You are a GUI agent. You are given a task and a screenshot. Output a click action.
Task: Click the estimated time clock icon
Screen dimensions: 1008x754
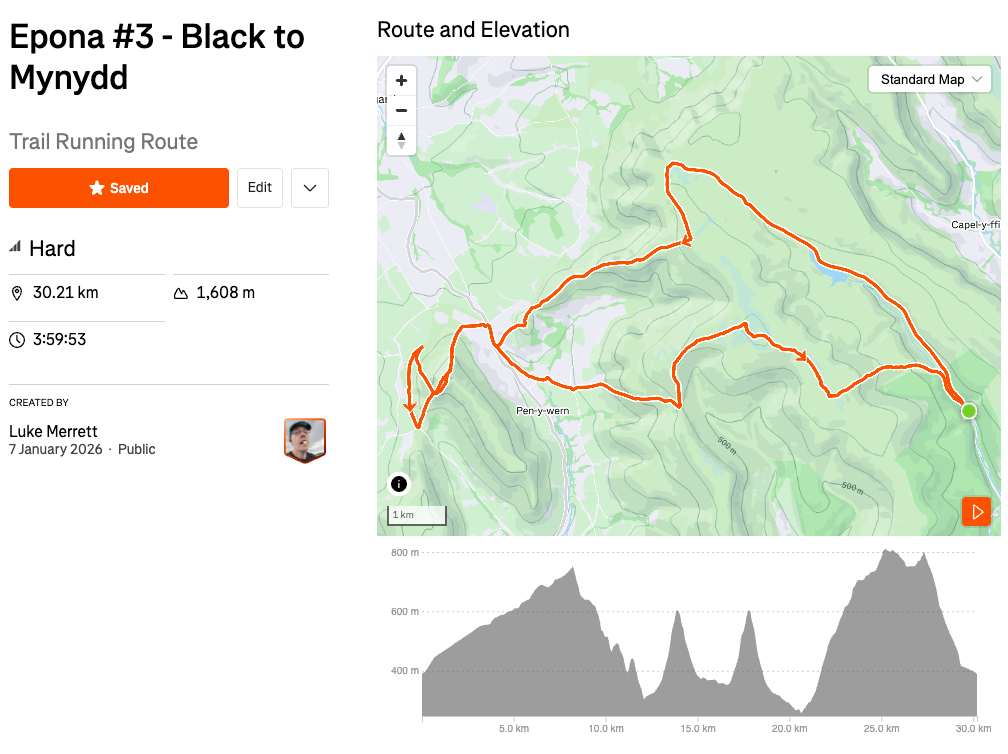click(x=16, y=340)
